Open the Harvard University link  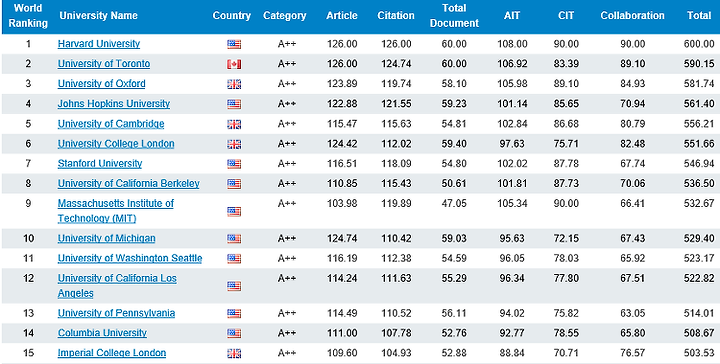[99, 44]
